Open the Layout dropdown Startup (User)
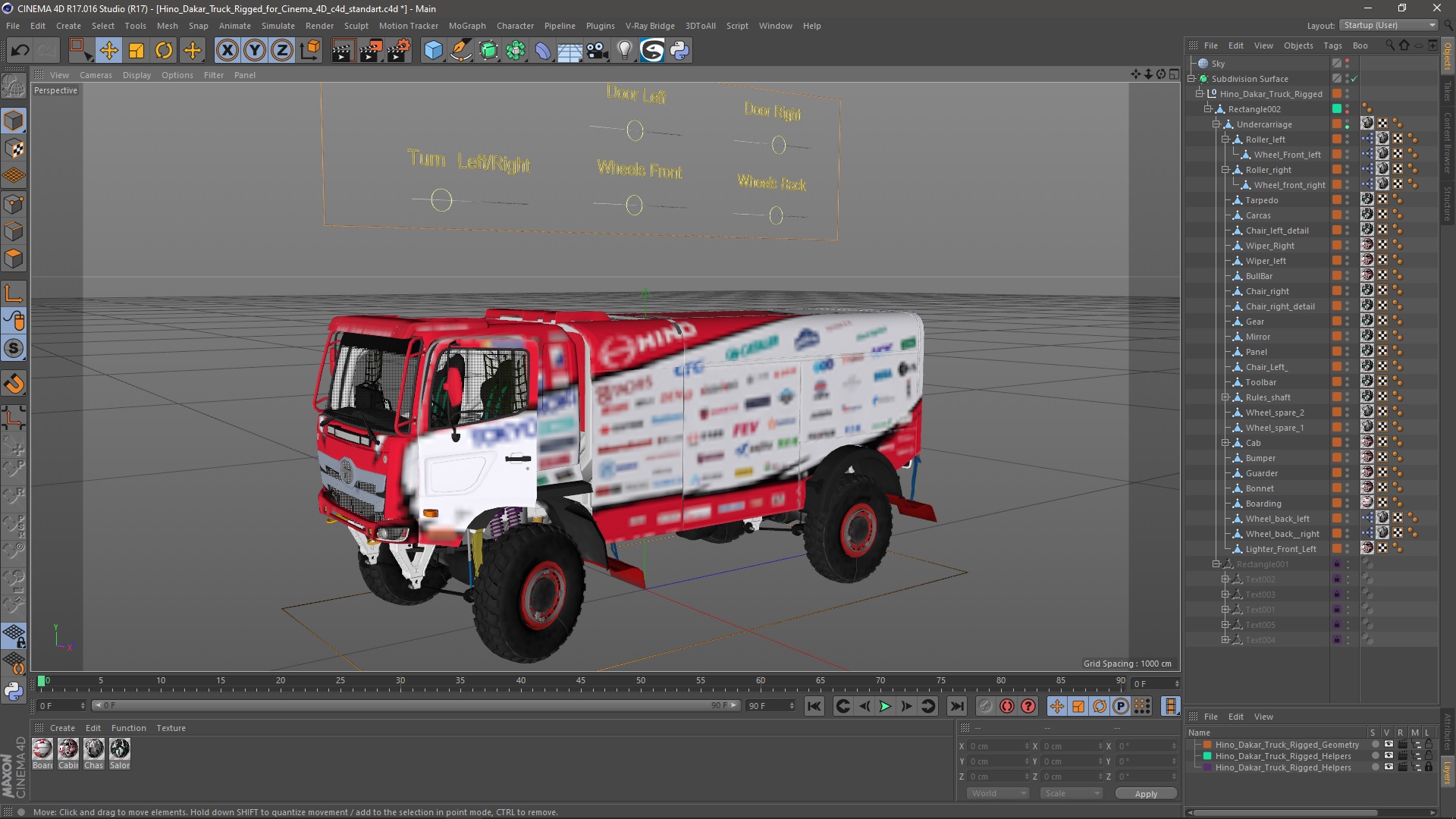 1389,25
